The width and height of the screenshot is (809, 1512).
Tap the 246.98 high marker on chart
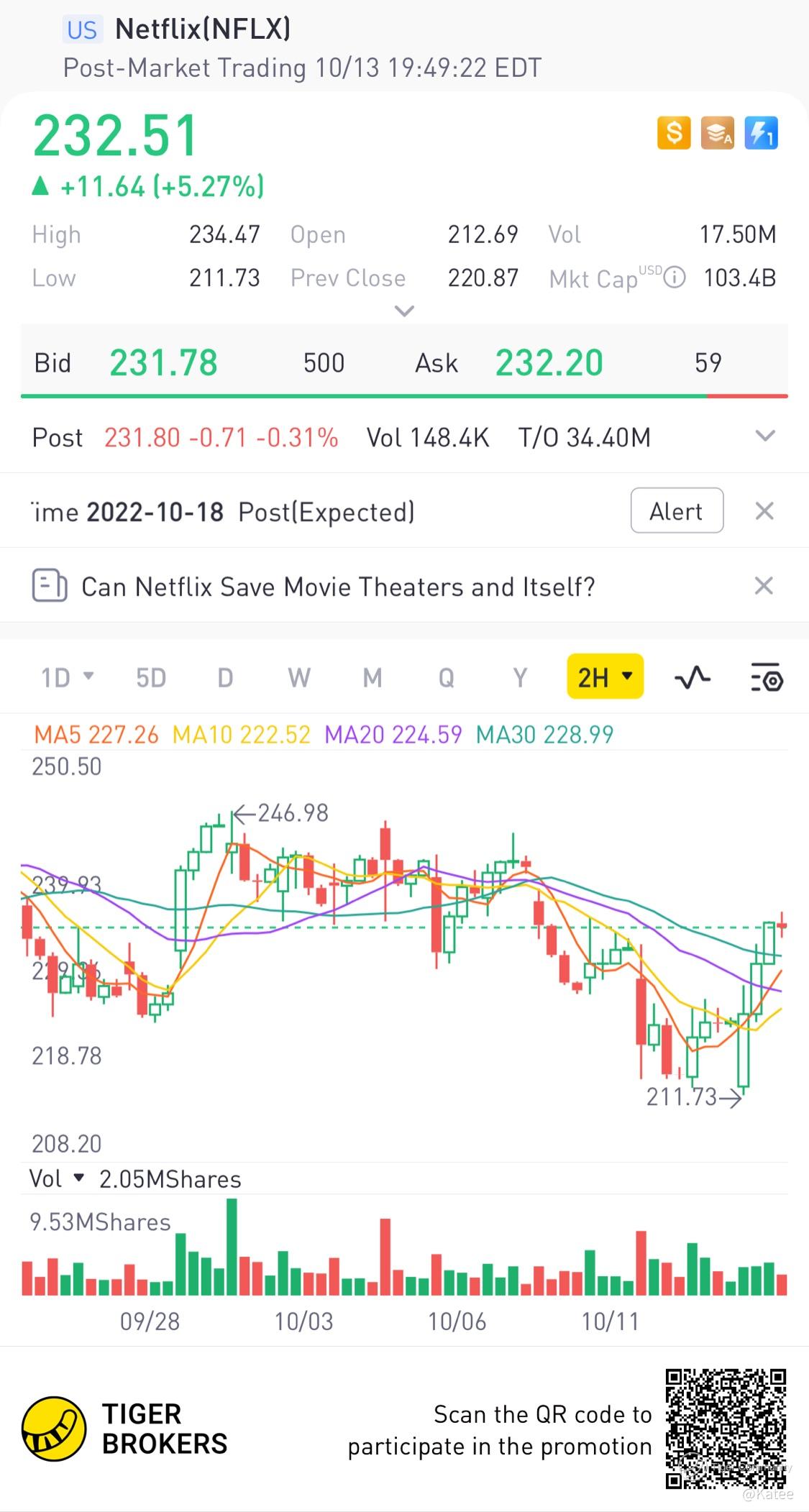click(x=281, y=813)
